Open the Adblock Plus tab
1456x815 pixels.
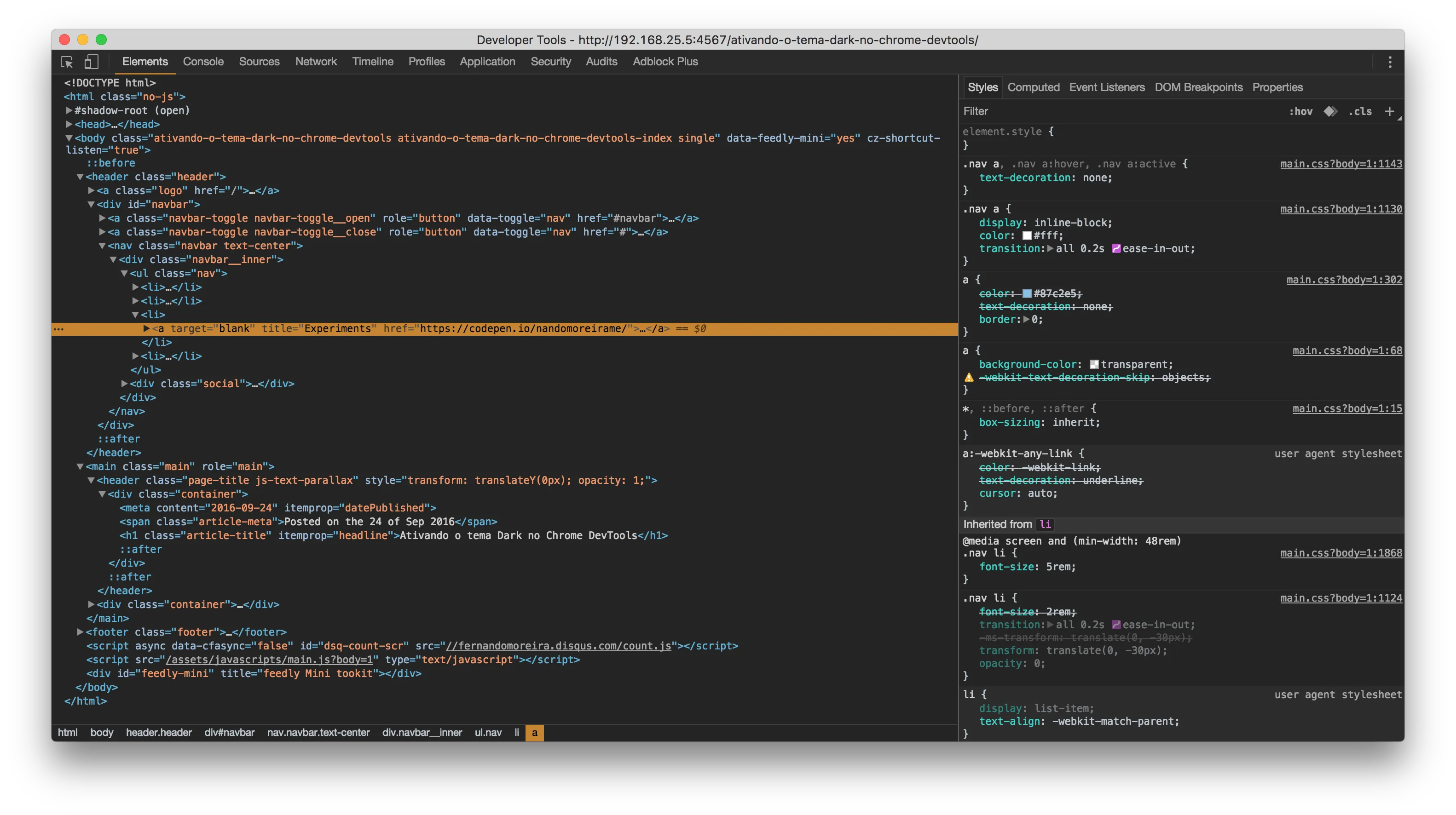point(664,62)
